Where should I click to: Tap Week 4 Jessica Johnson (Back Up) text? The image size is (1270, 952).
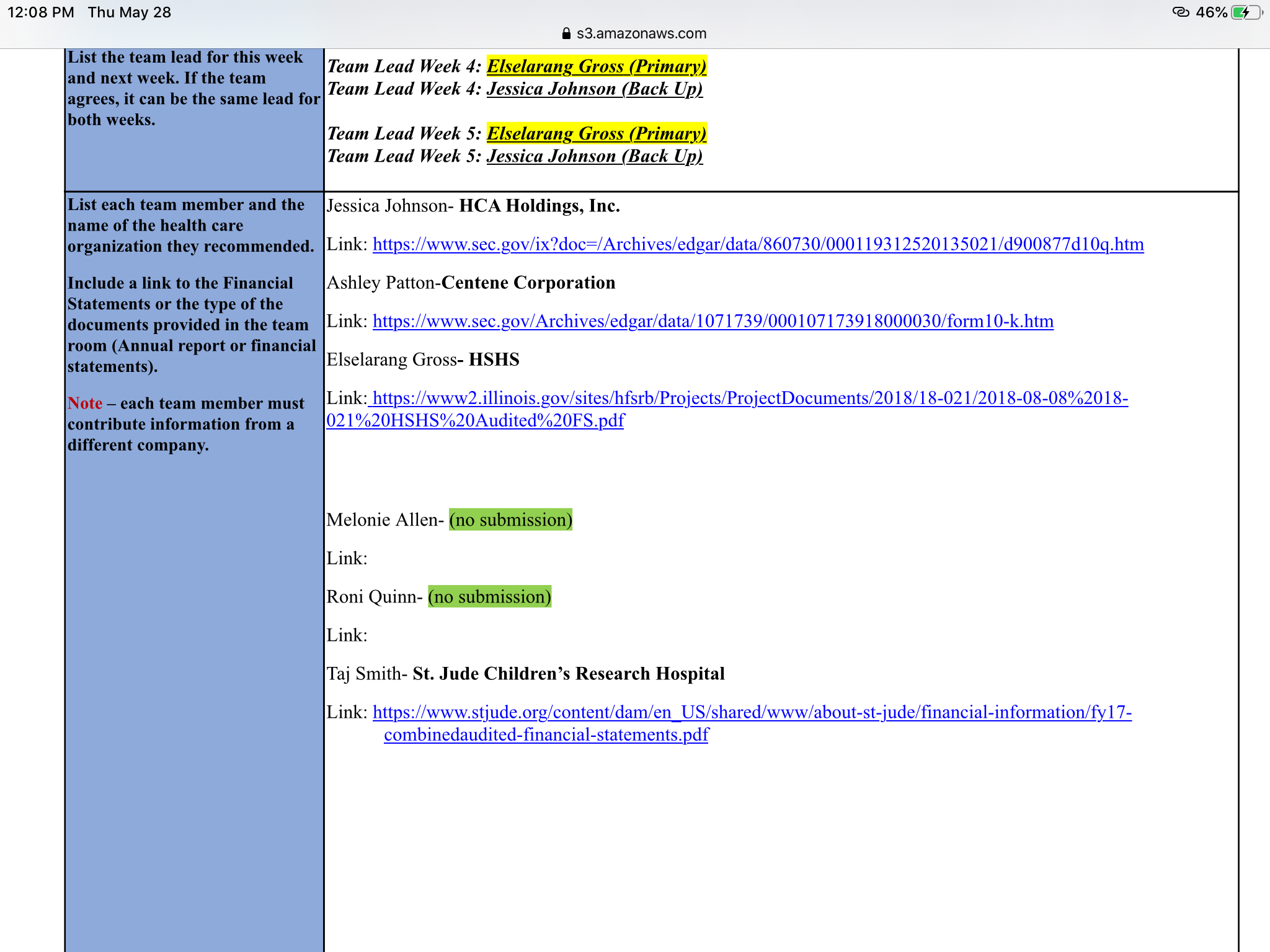click(x=595, y=89)
